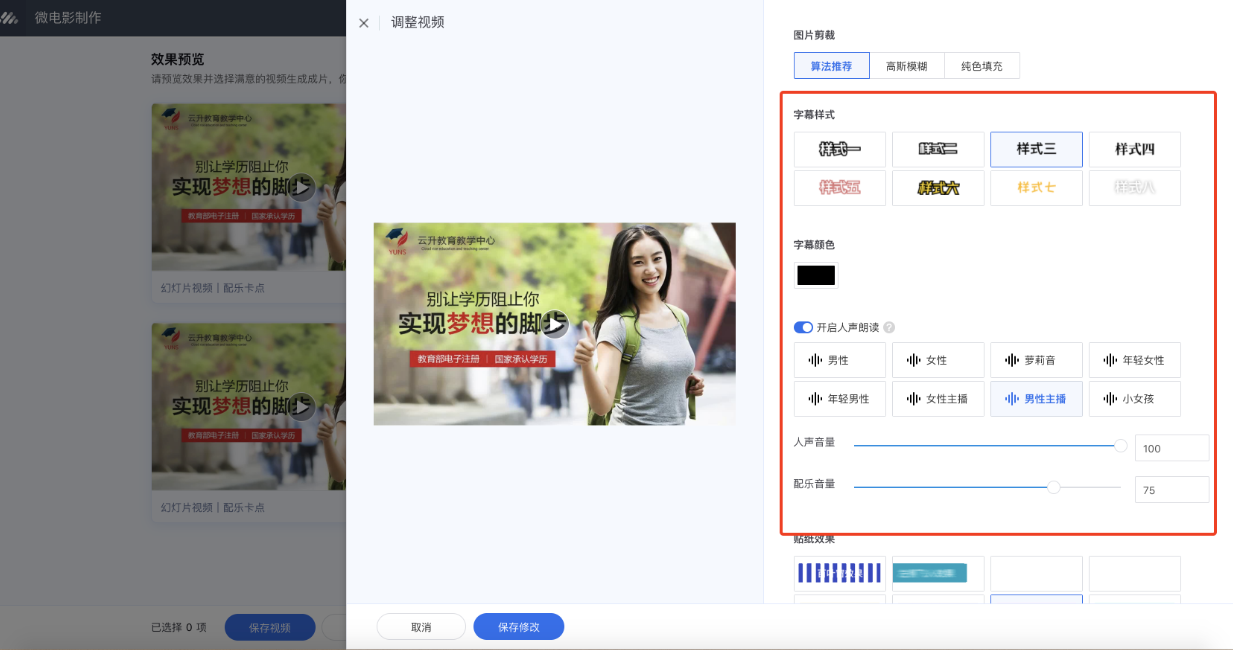Switch to the 高斯模糊 crop tab
1233x650 pixels.
[x=906, y=65]
